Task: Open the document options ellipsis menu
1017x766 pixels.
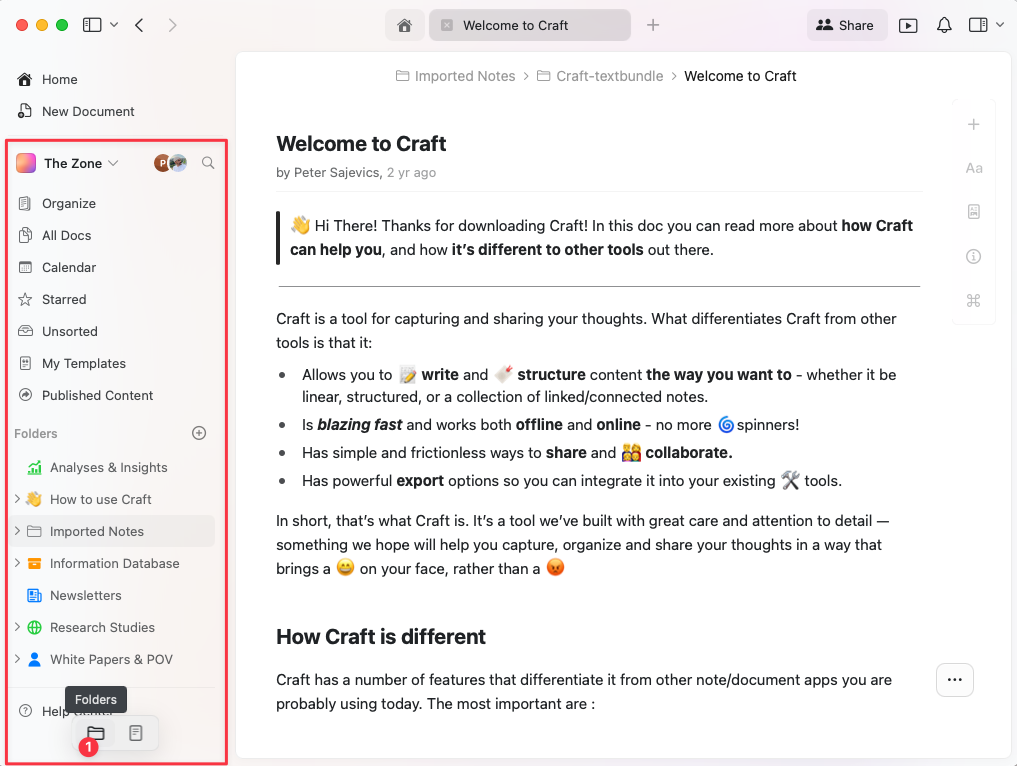Action: point(954,680)
